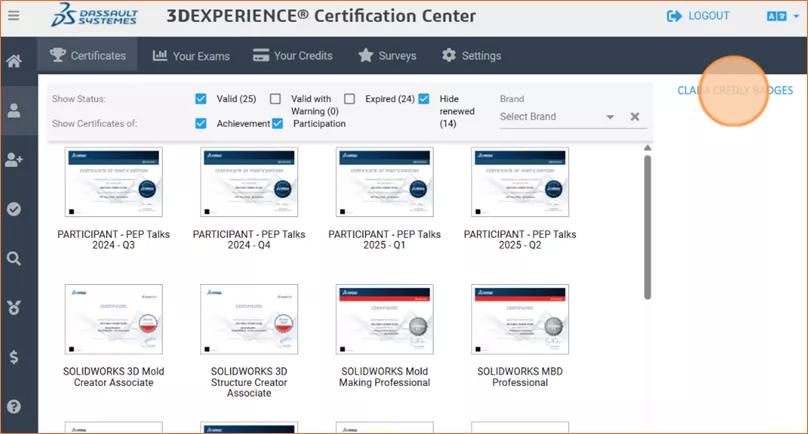This screenshot has height=434, width=808.
Task: Open help question mark sidebar icon
Action: point(14,406)
